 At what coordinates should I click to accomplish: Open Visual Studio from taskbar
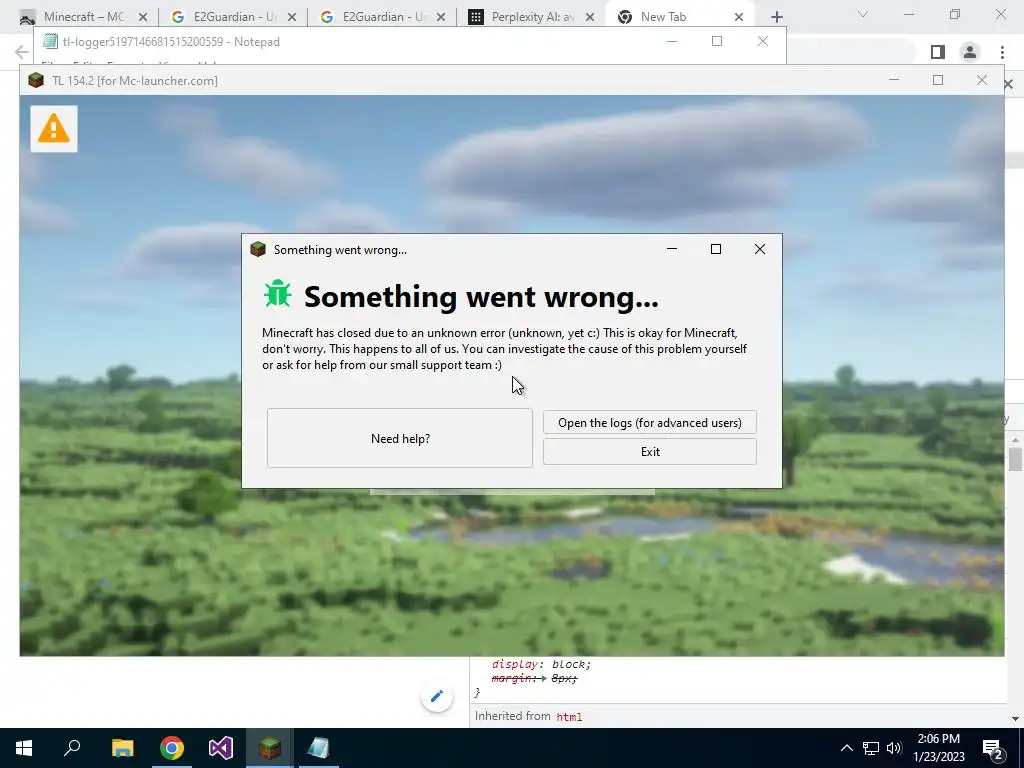(221, 748)
